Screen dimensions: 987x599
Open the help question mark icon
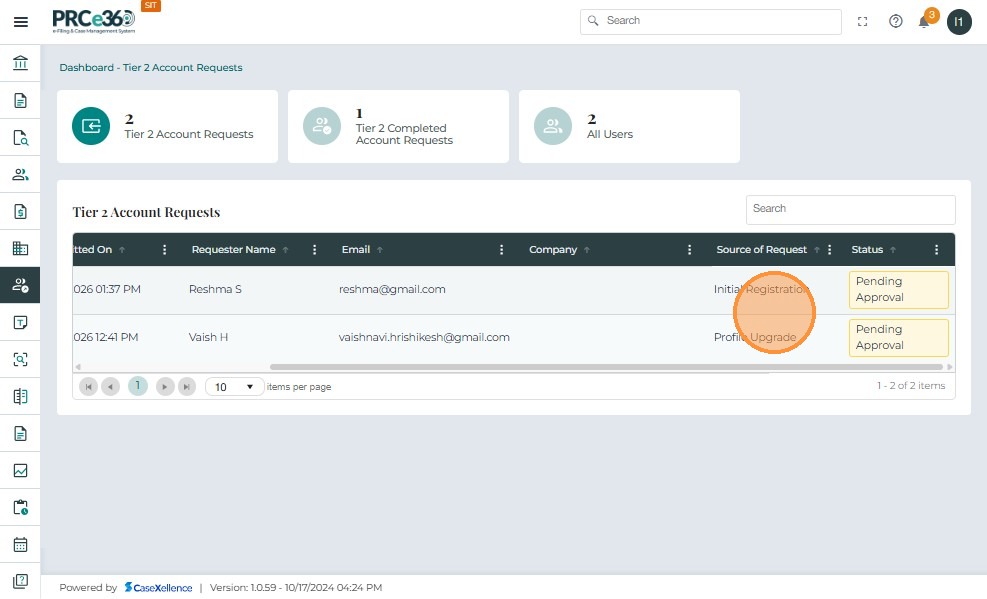click(896, 21)
